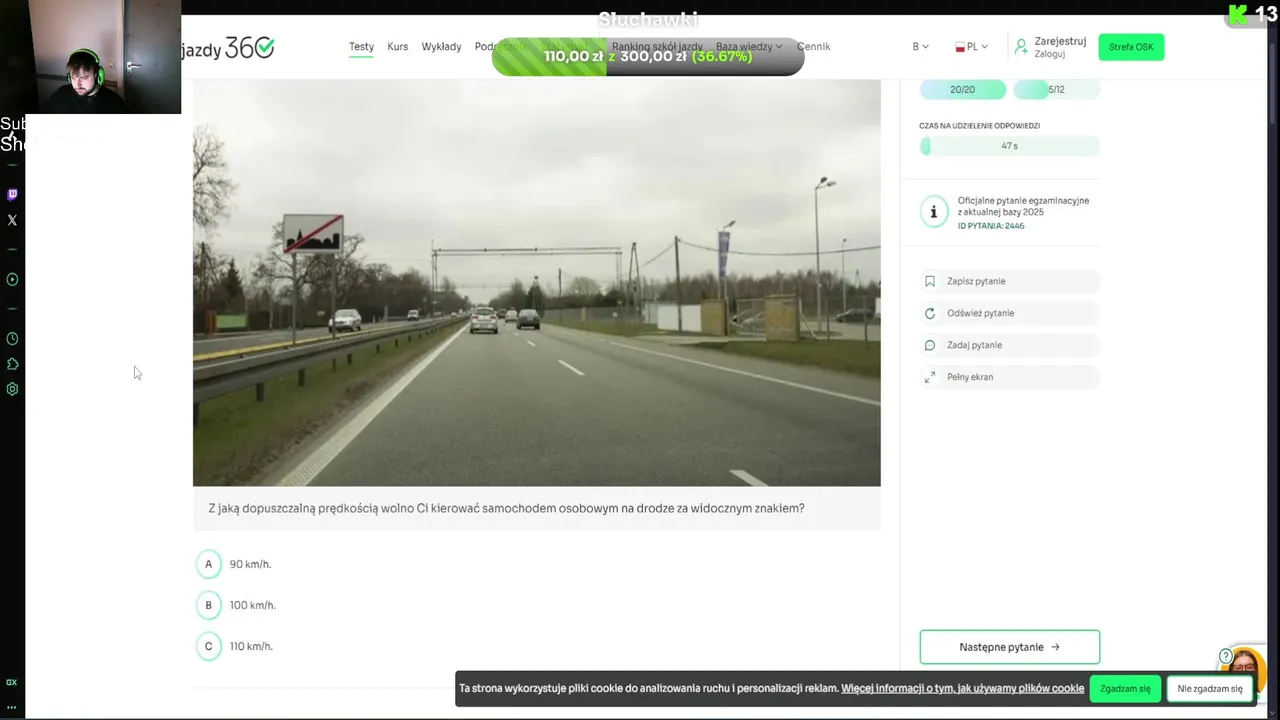Viewport: 1280px width, 720px height.
Task: Click the bookmark icon for Zapisz pytanie
Action: pyautogui.click(x=930, y=281)
